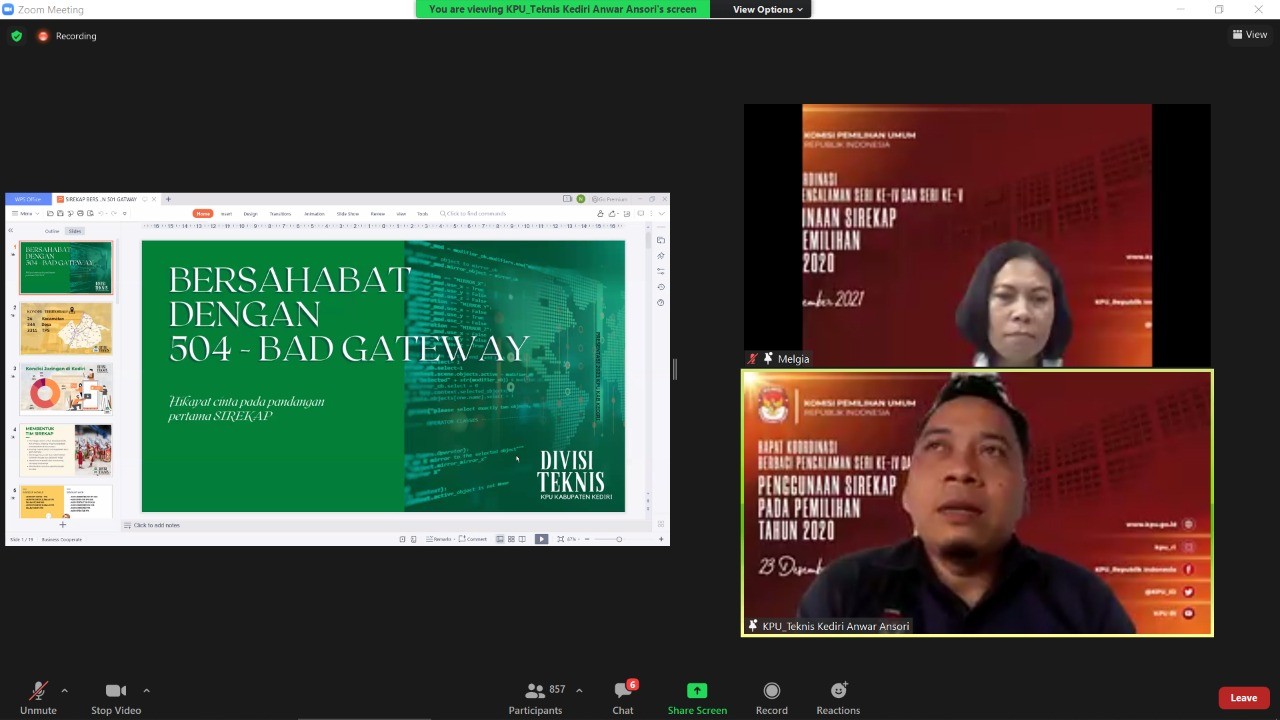Open the Reactions menu
Image resolution: width=1280 pixels, height=720 pixels.
tap(838, 698)
